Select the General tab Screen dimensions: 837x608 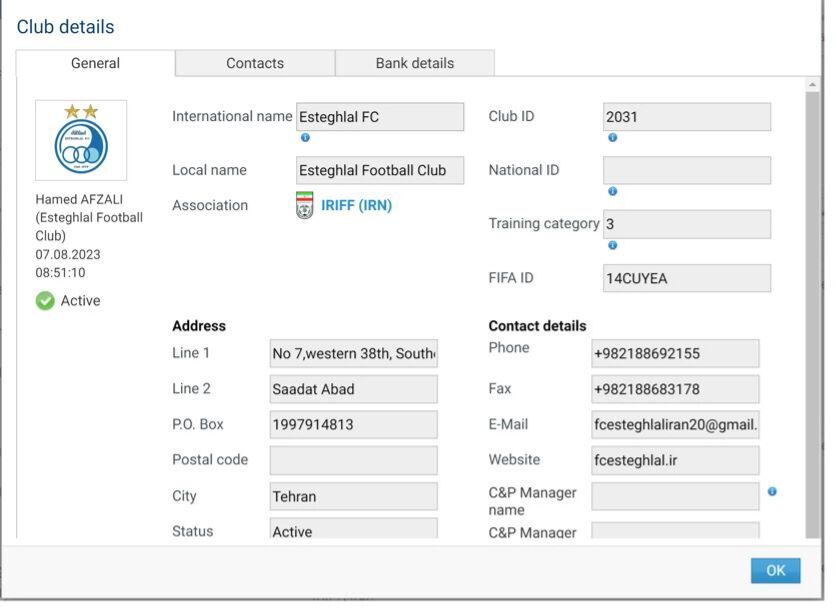click(x=95, y=63)
